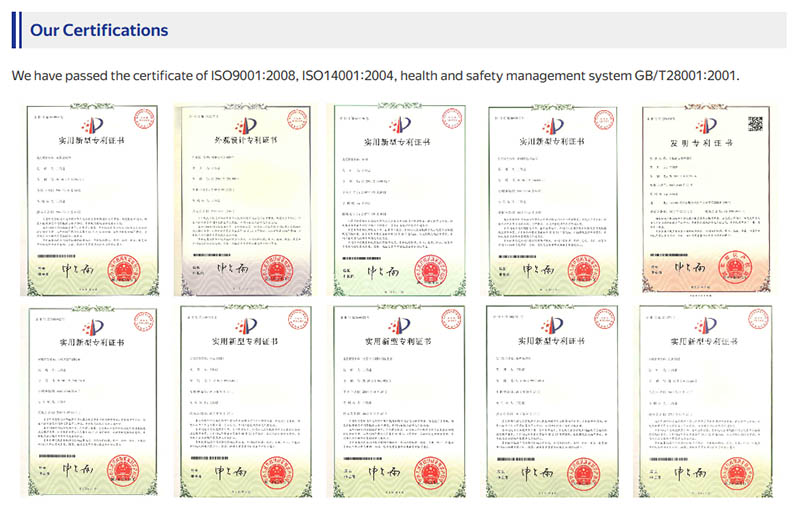Click the patent office logo on the design patent certificate
The image size is (800, 515).
click(246, 126)
